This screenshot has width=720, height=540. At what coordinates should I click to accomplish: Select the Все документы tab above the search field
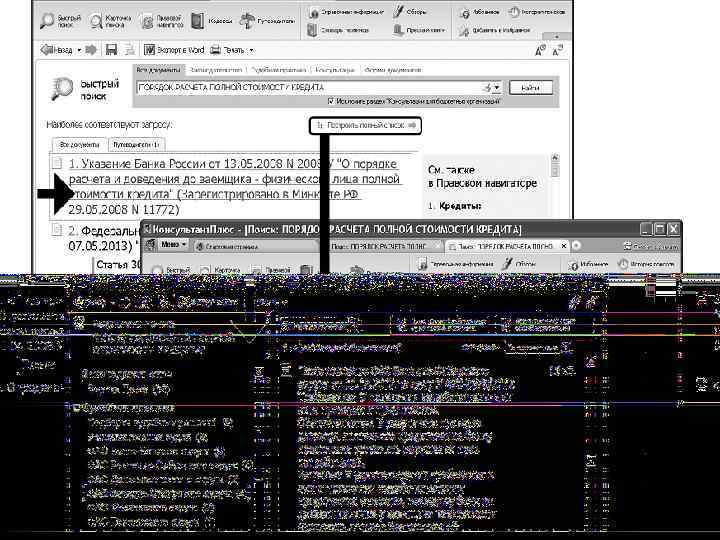pos(158,70)
